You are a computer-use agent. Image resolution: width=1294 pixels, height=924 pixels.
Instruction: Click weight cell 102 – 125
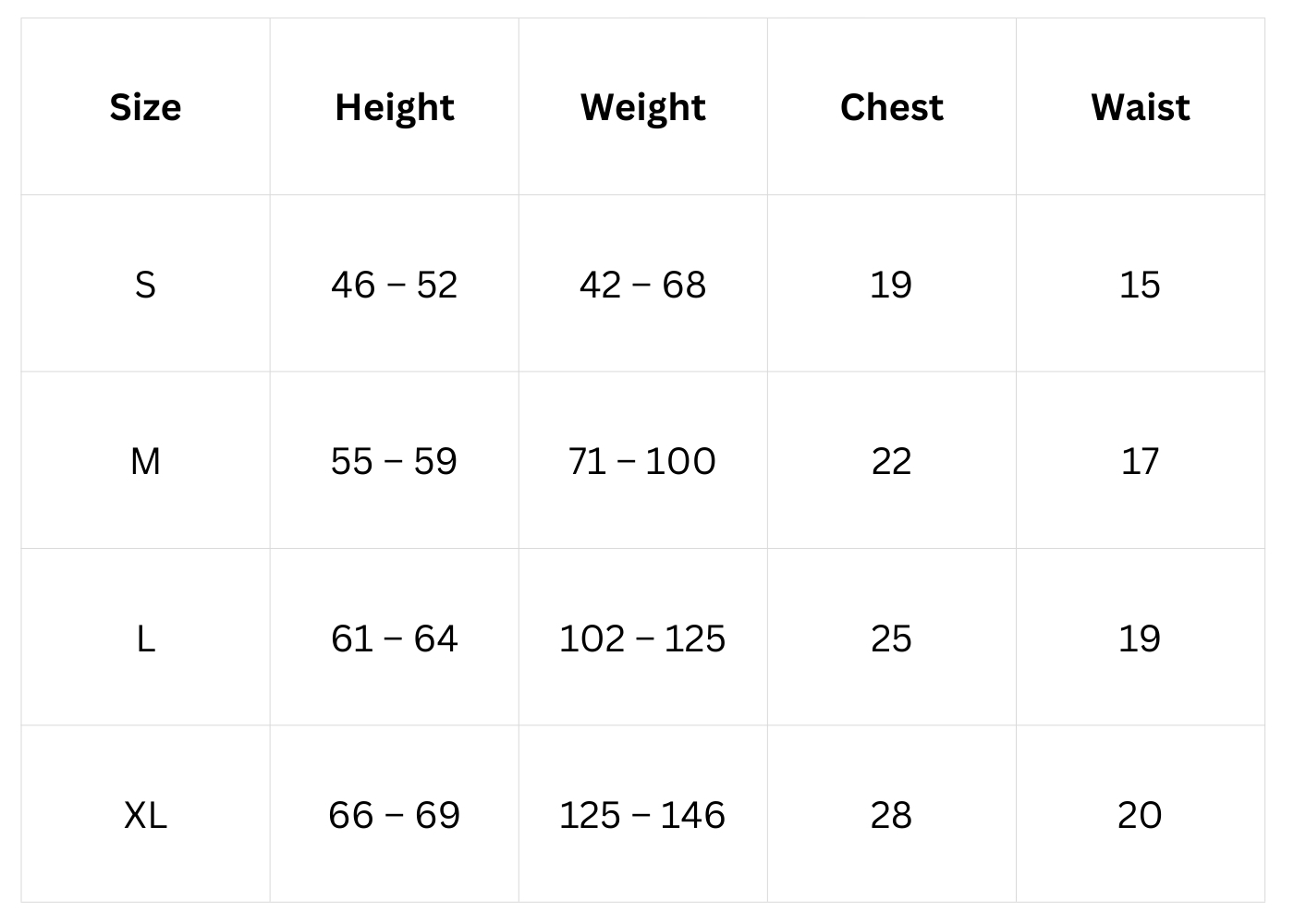pyautogui.click(x=643, y=638)
